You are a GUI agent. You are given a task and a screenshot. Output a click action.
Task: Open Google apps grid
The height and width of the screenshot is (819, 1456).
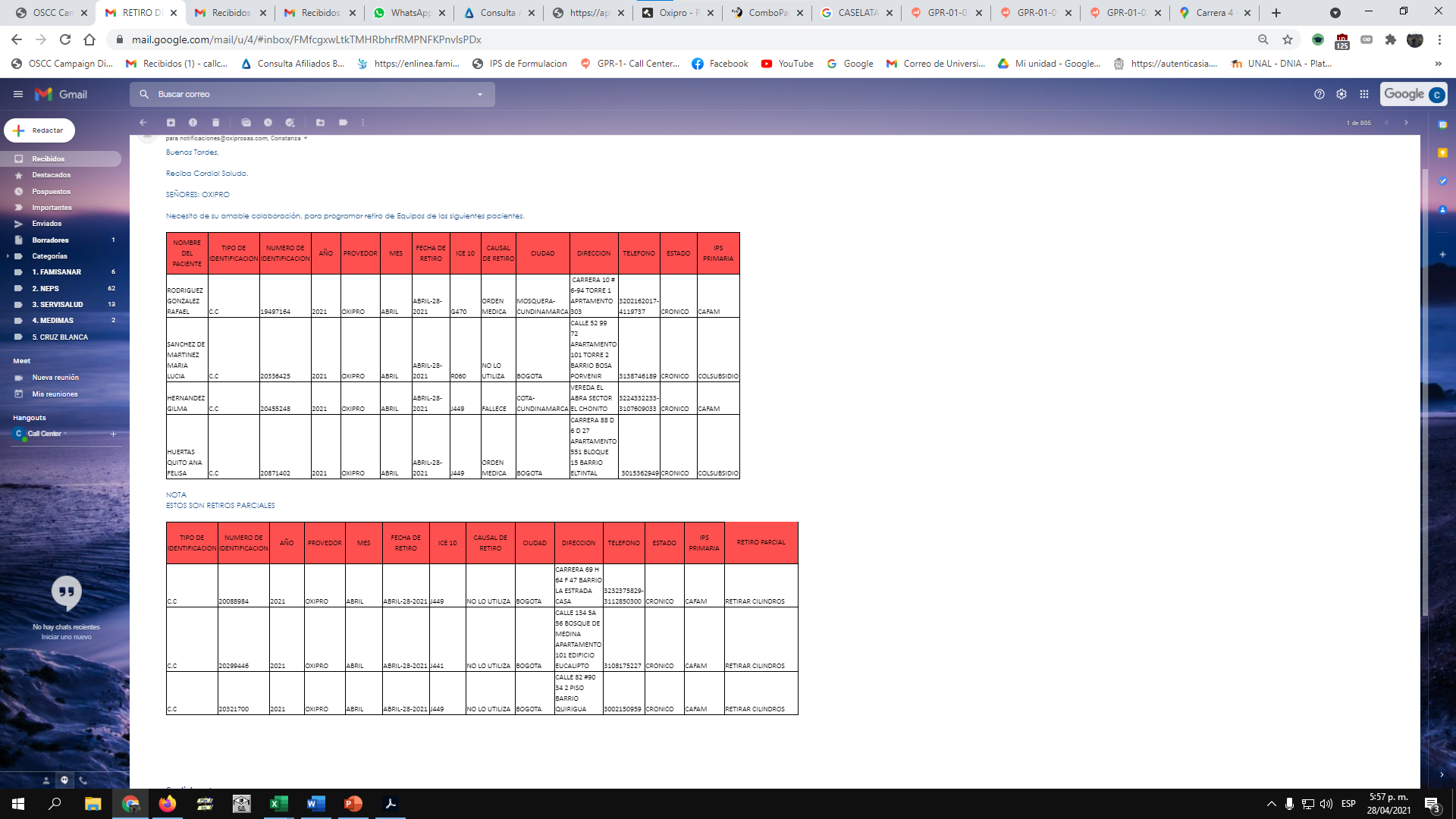1364,94
